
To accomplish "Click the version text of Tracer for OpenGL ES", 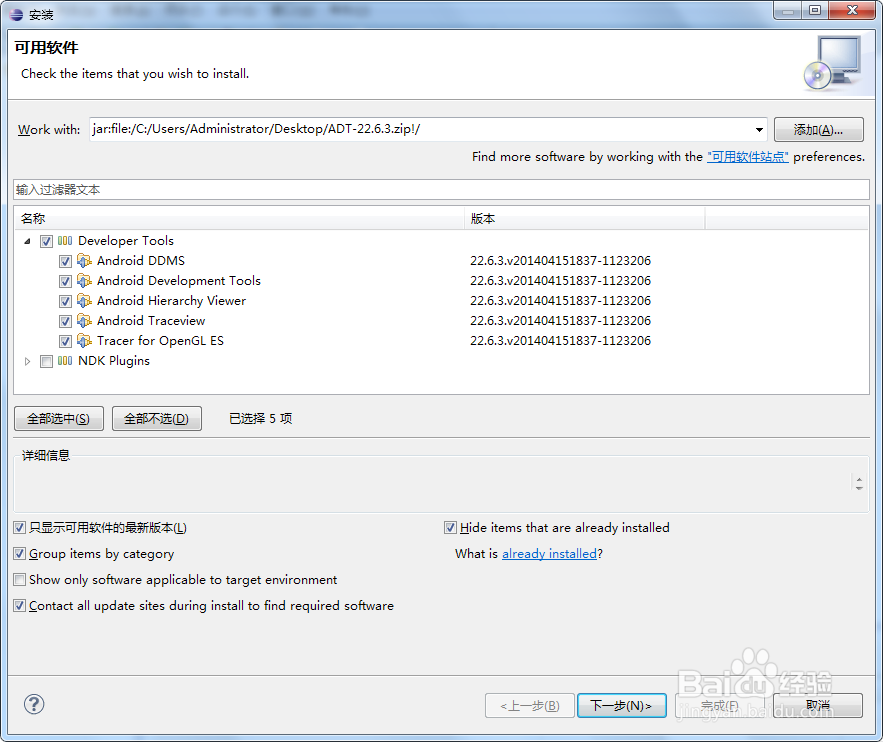I will click(560, 341).
